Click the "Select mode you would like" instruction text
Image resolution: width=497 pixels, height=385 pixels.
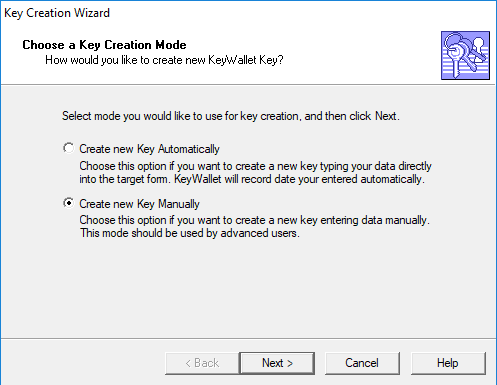(x=231, y=116)
